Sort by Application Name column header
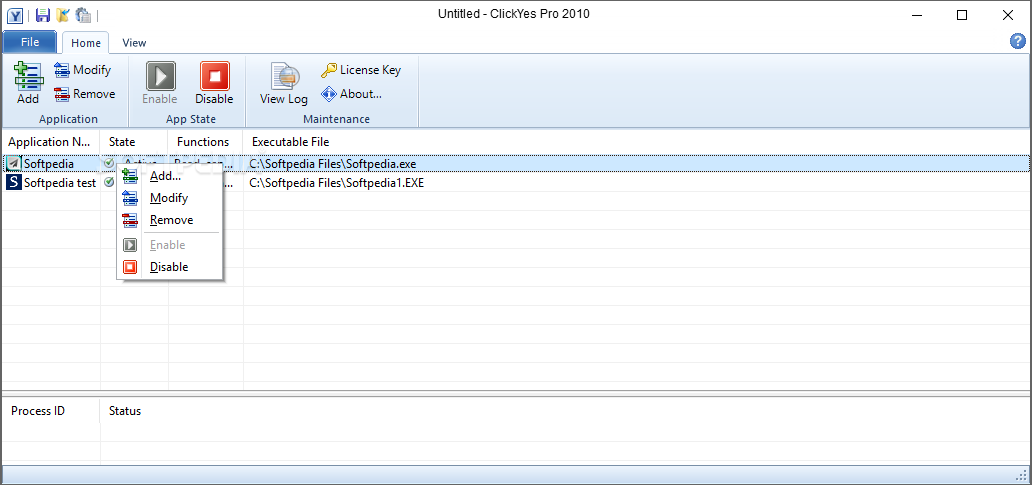Screen dimensions: 1032x485 (51, 141)
